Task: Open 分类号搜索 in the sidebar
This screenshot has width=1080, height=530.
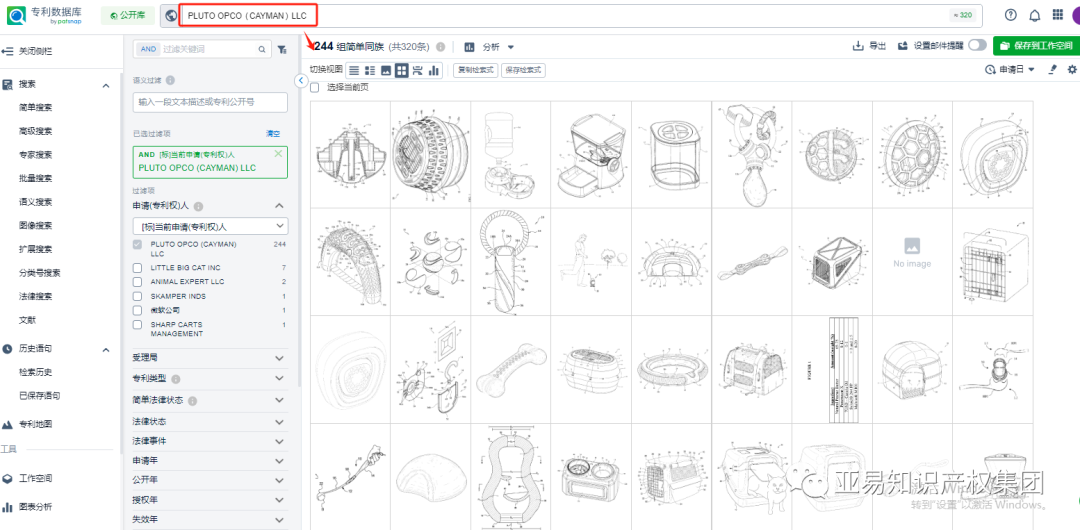Action: point(40,273)
